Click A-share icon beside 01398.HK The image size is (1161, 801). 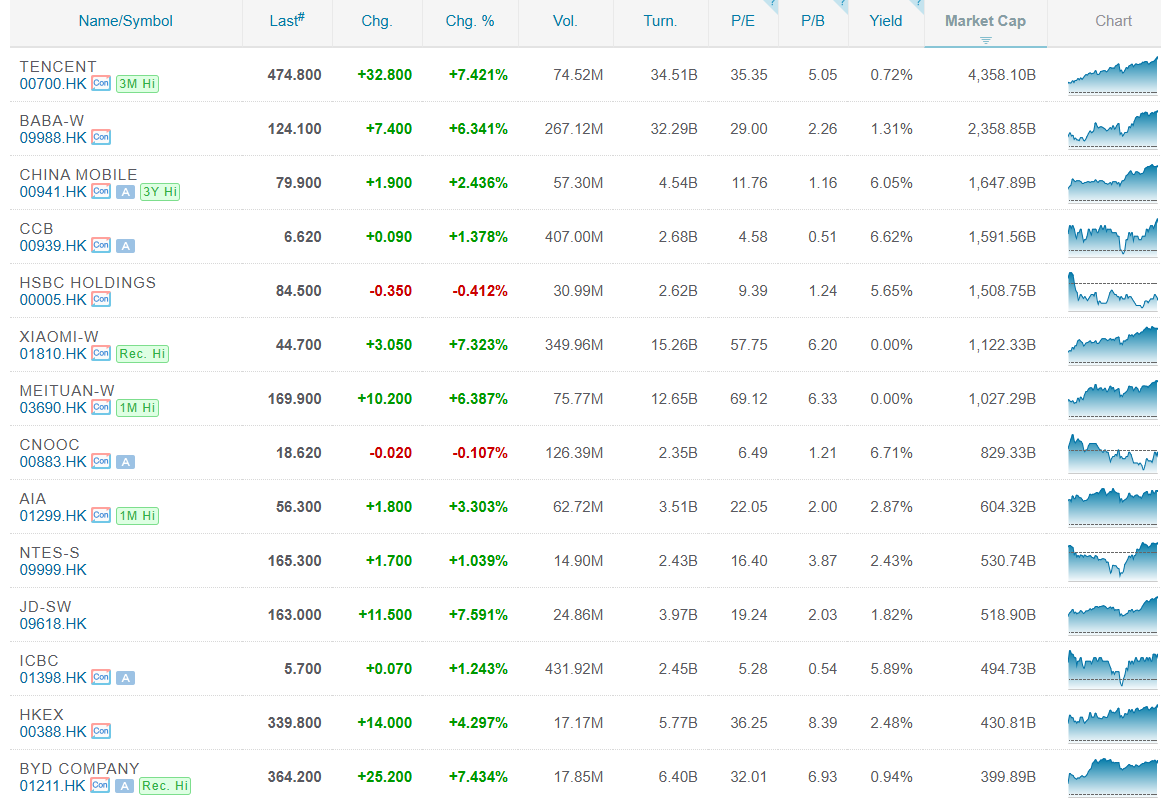click(x=126, y=679)
